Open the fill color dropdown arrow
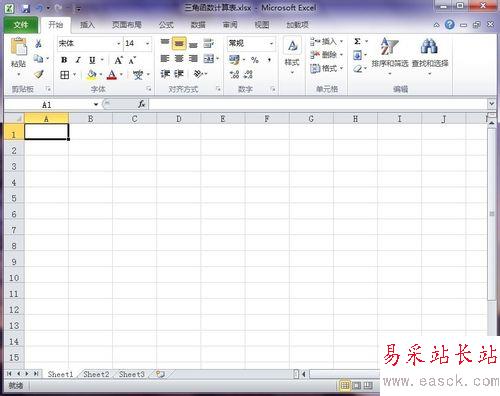This screenshot has height=396, width=500. click(101, 75)
